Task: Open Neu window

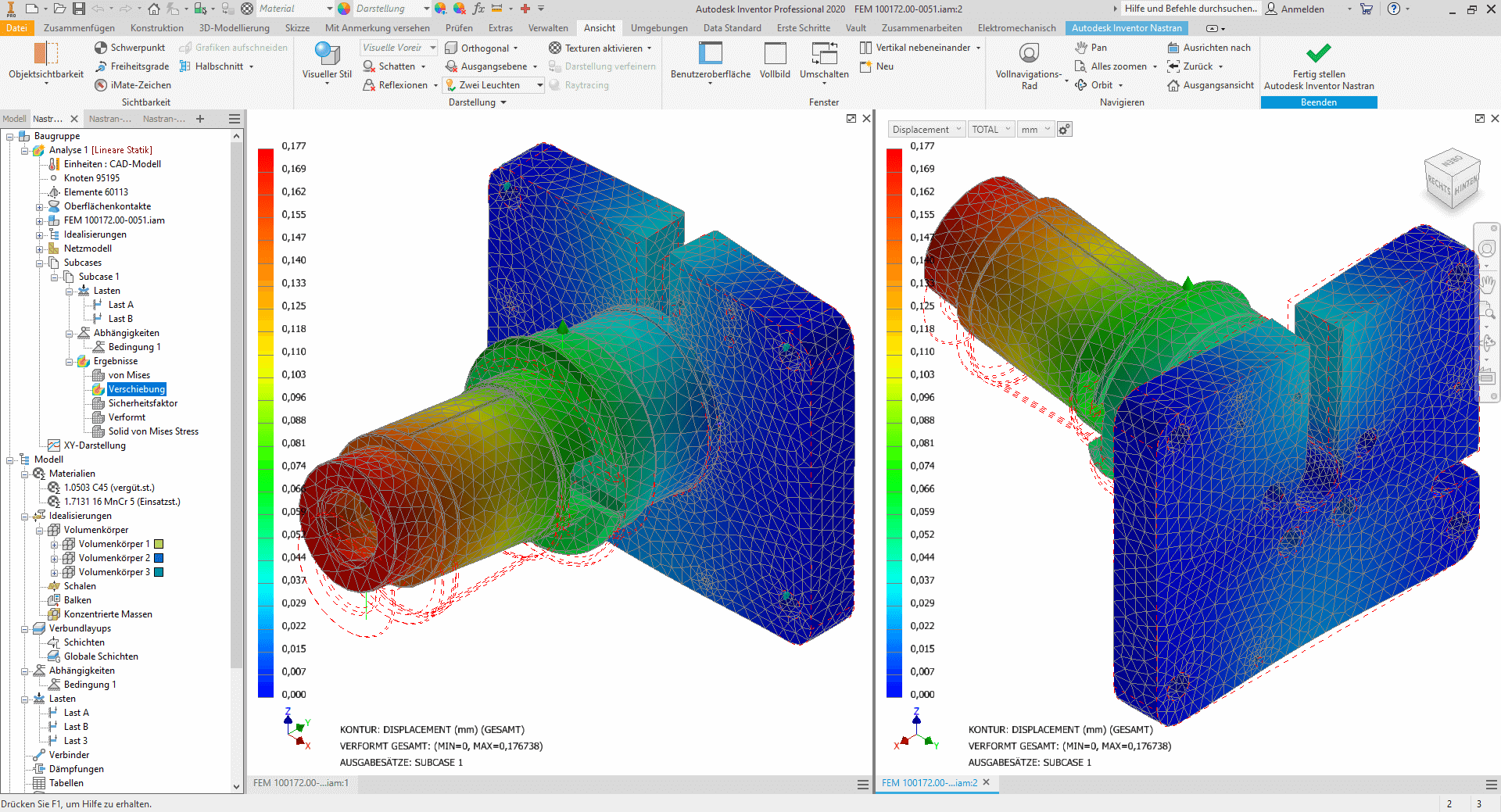Action: click(876, 66)
